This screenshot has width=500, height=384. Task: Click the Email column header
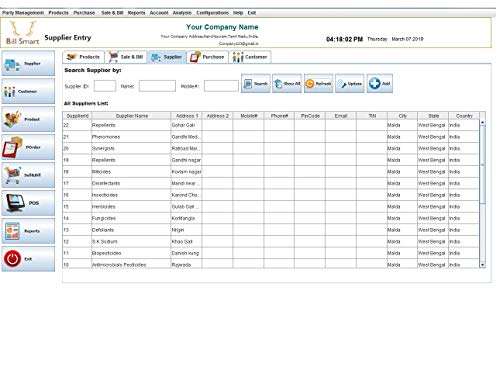click(x=341, y=116)
